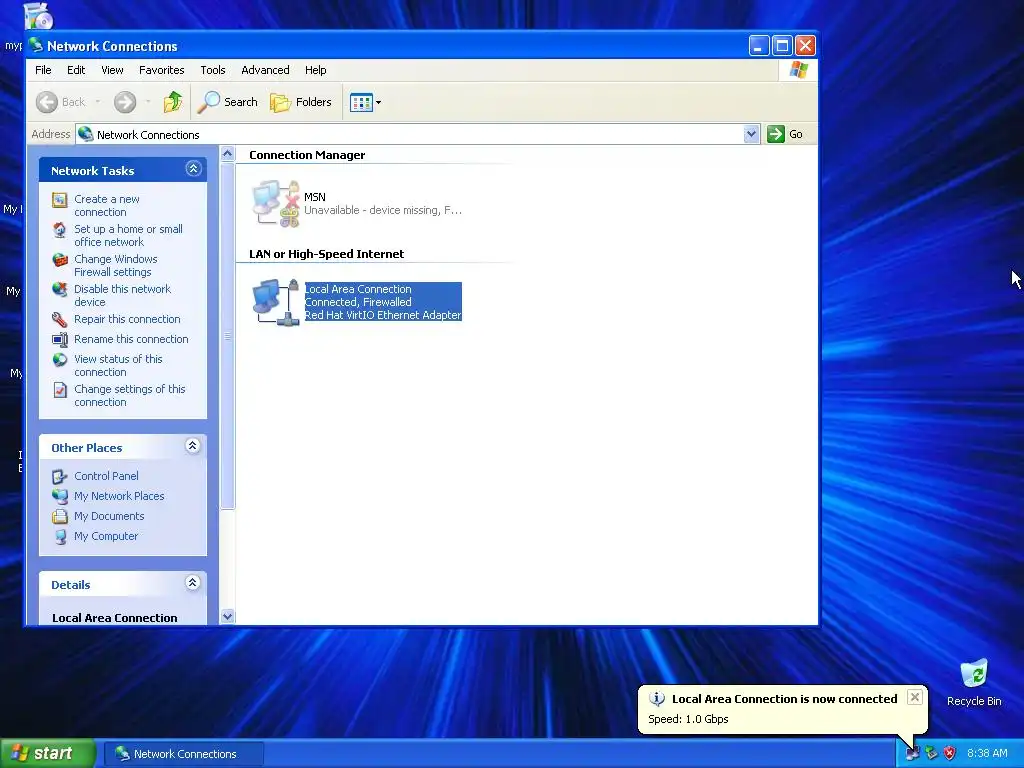Screen dimensions: 1024x768
Task: Open Change Windows Firewall settings link
Action: click(116, 266)
